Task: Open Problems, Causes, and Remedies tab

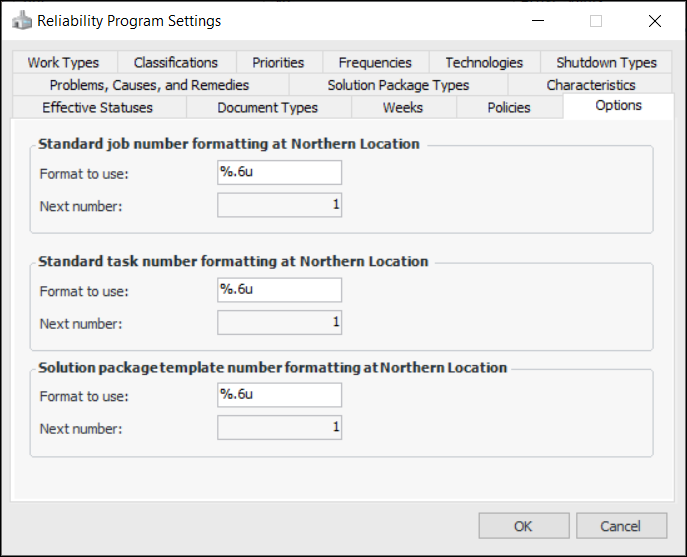Action: [x=149, y=85]
